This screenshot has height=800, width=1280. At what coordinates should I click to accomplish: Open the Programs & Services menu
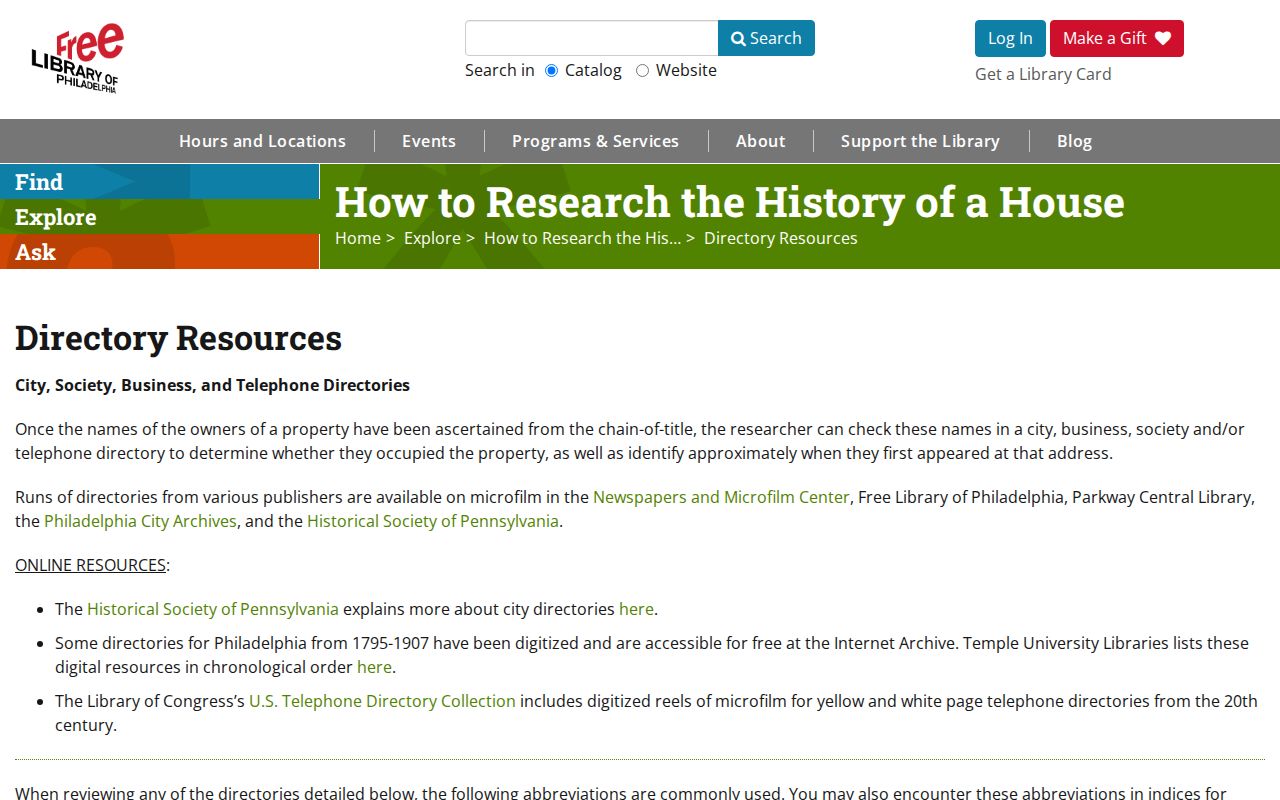coord(595,141)
